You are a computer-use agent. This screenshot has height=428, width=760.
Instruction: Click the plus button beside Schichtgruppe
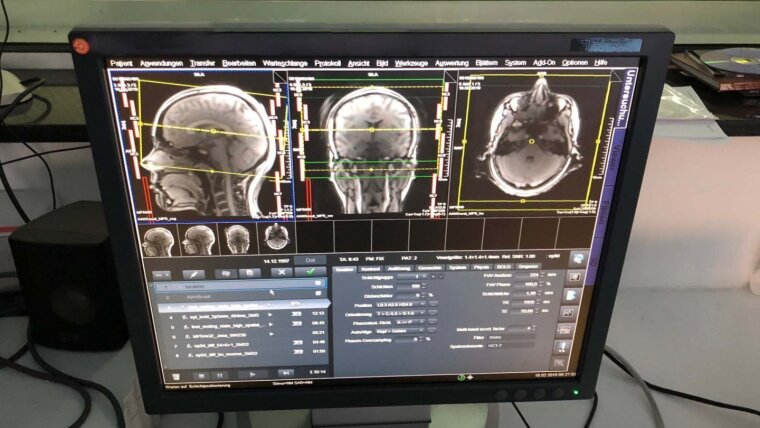(x=433, y=277)
